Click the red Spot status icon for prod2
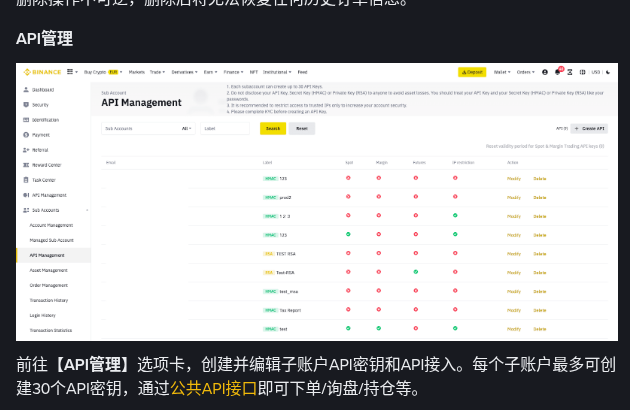Screen dimensions: 630x410 tap(348, 197)
